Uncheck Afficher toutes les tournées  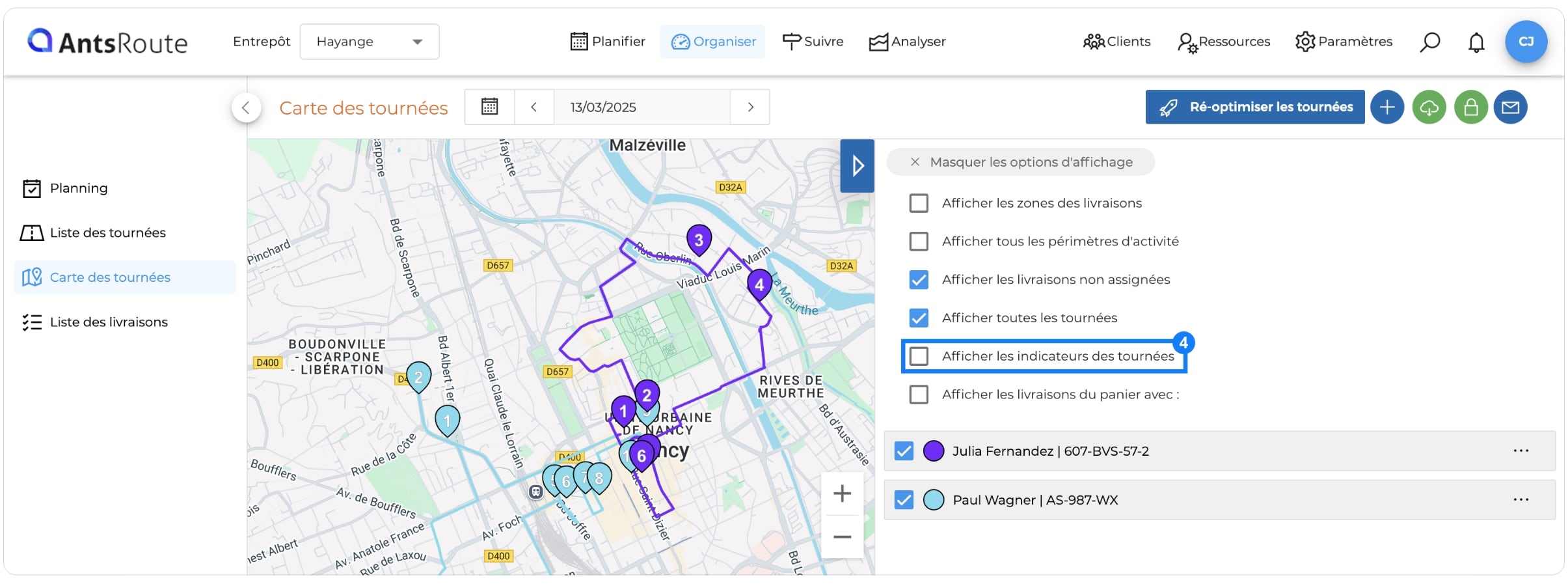point(919,318)
